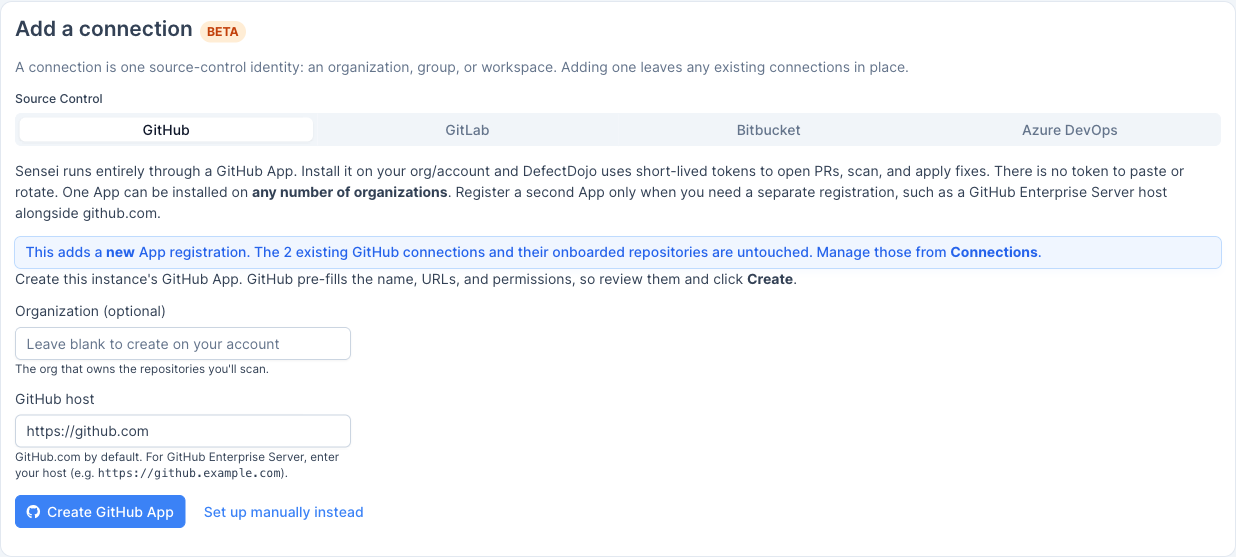Switch to the Azure DevOps tab
This screenshot has width=1236, height=557.
tap(1069, 130)
